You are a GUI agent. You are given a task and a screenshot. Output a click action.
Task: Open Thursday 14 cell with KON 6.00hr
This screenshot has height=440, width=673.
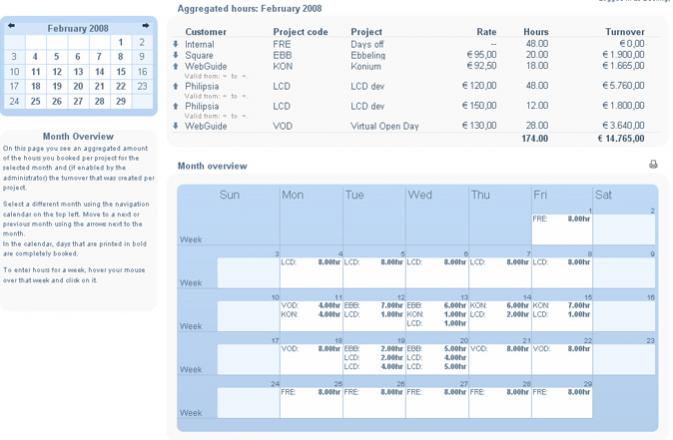click(500, 316)
